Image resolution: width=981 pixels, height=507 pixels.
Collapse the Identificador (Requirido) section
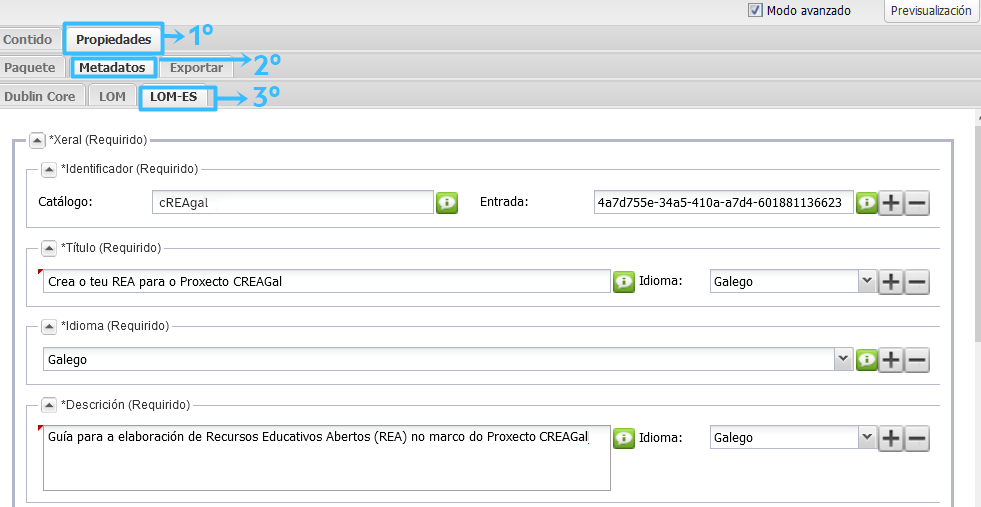(x=49, y=169)
